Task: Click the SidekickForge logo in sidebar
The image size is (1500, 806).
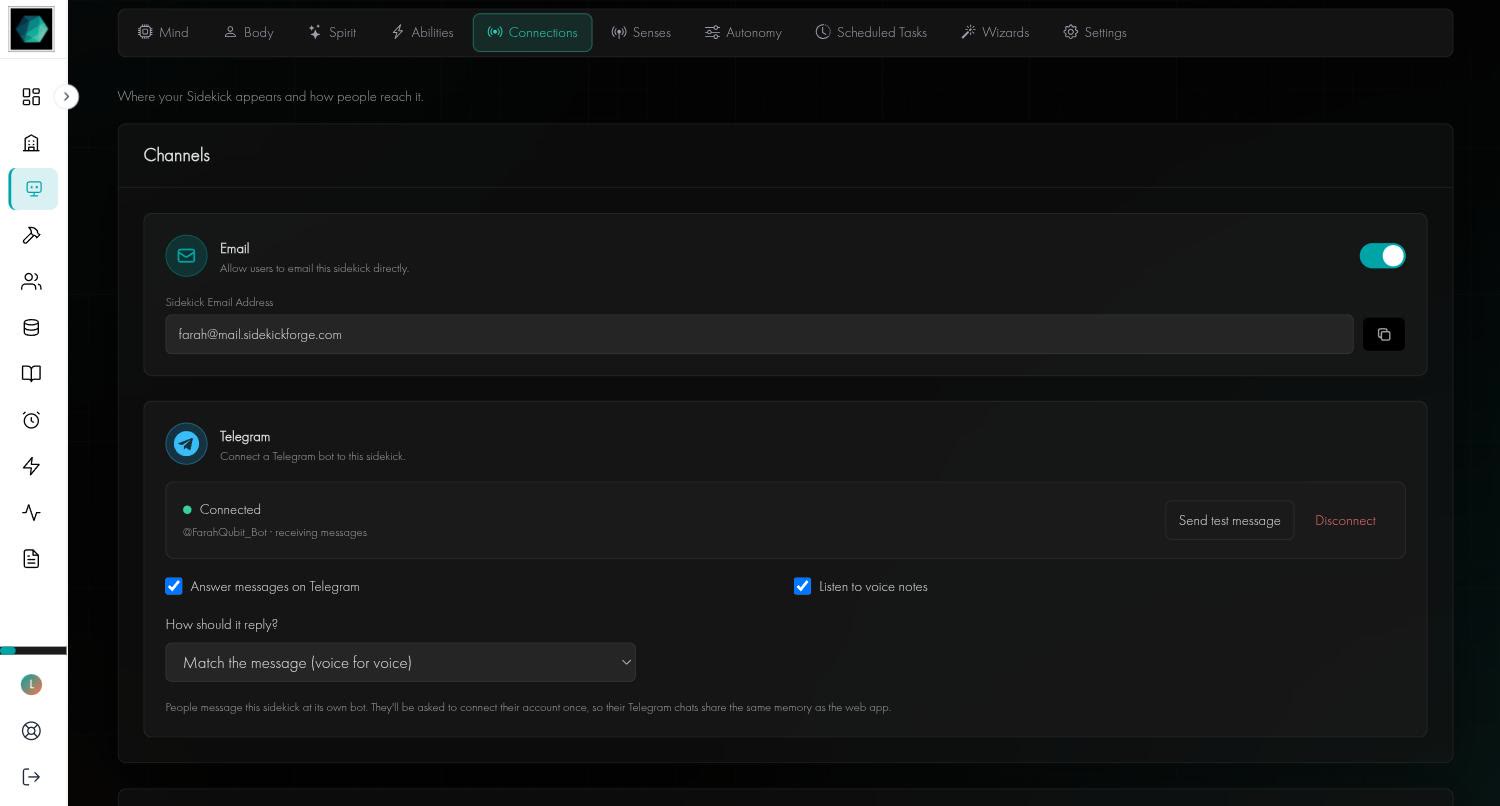Action: coord(31,27)
